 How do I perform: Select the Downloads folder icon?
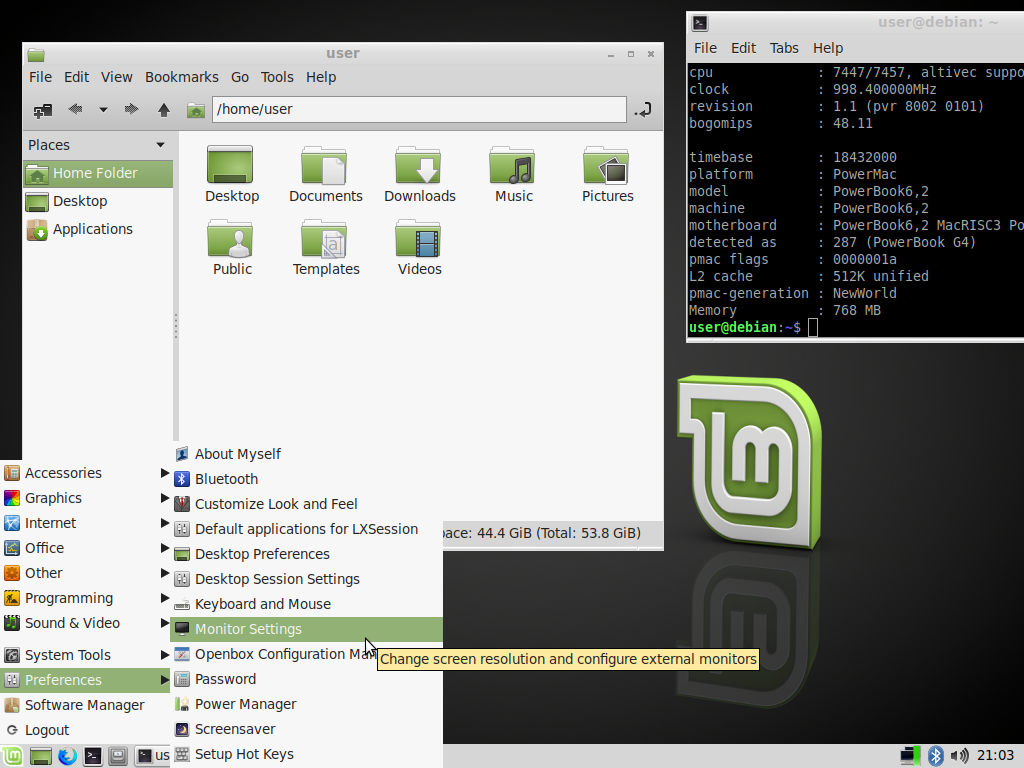coord(419,174)
